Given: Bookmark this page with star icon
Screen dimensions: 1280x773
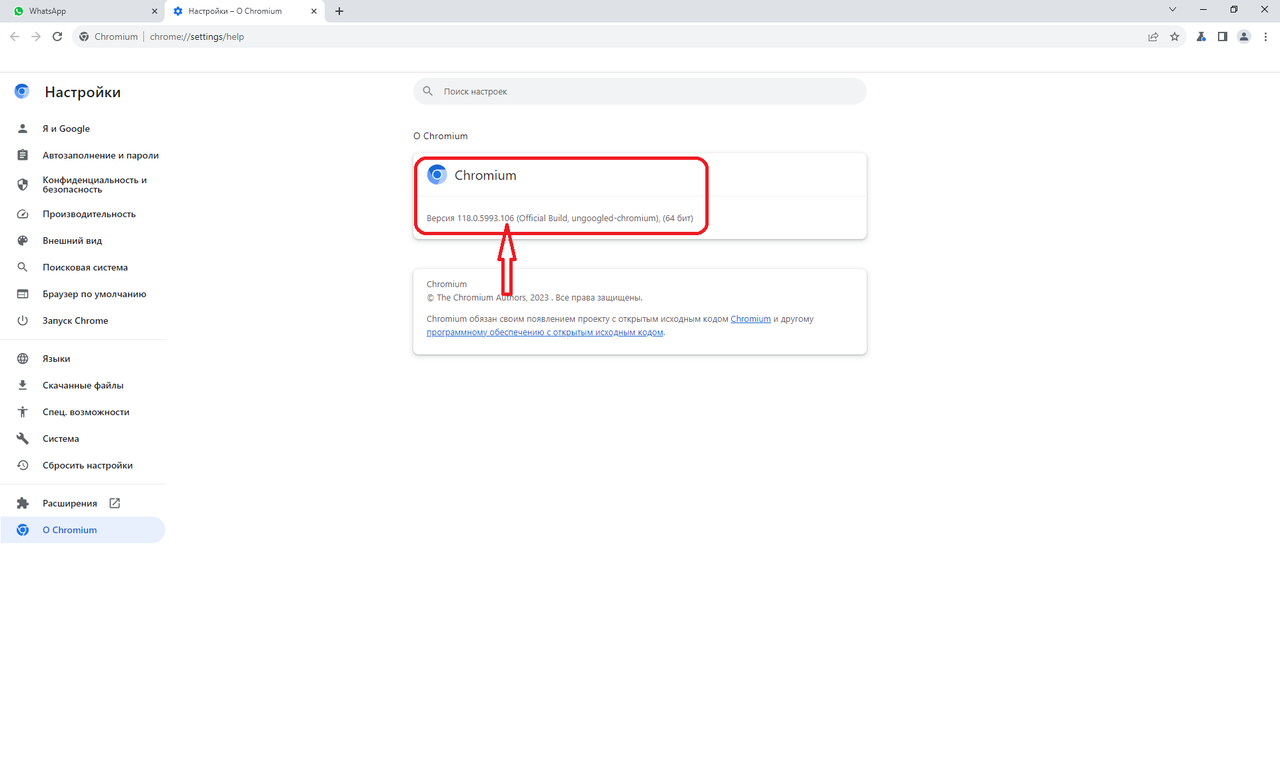Looking at the screenshot, I should coord(1175,37).
